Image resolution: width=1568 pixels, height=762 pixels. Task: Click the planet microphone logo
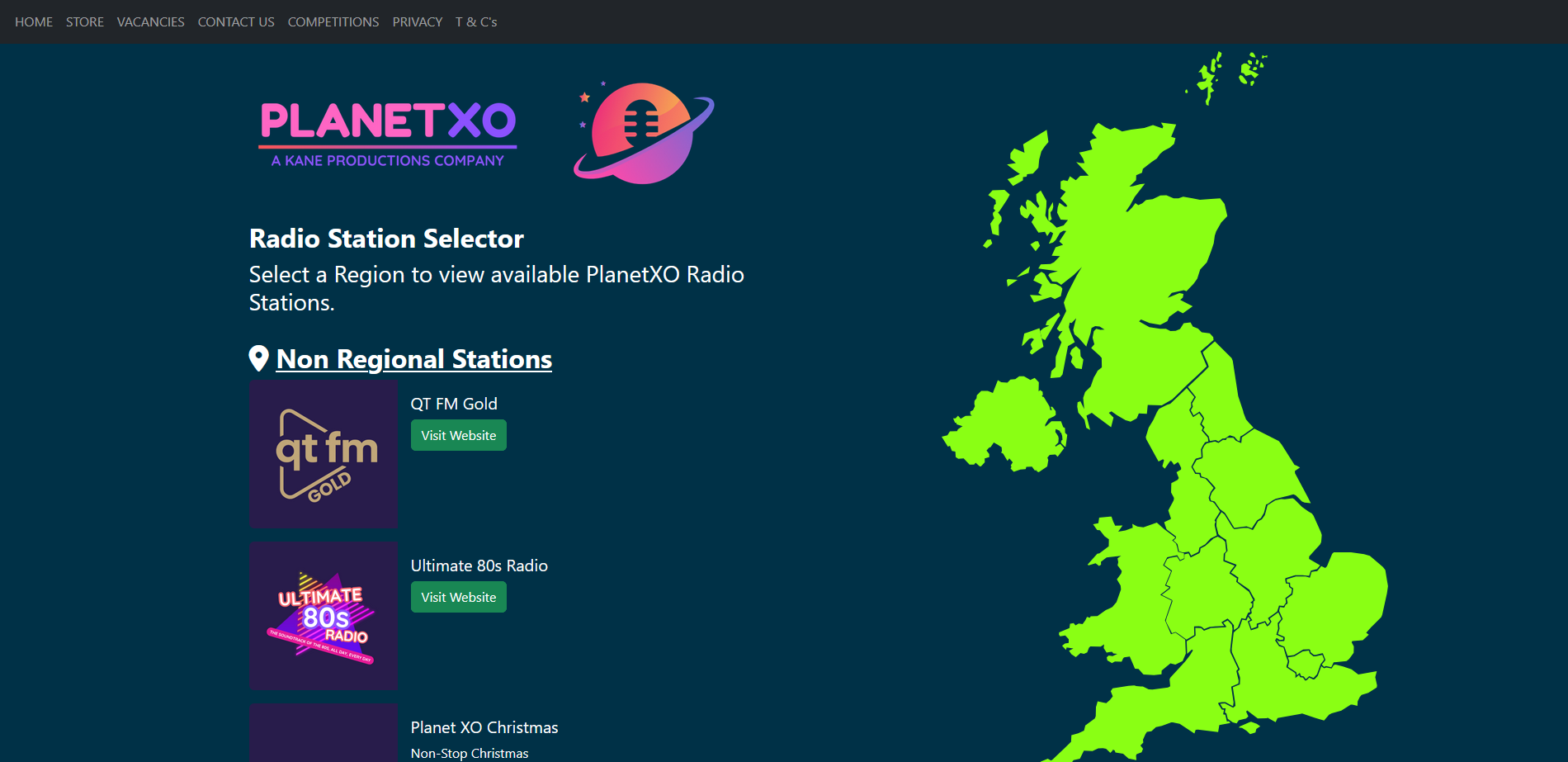(642, 134)
